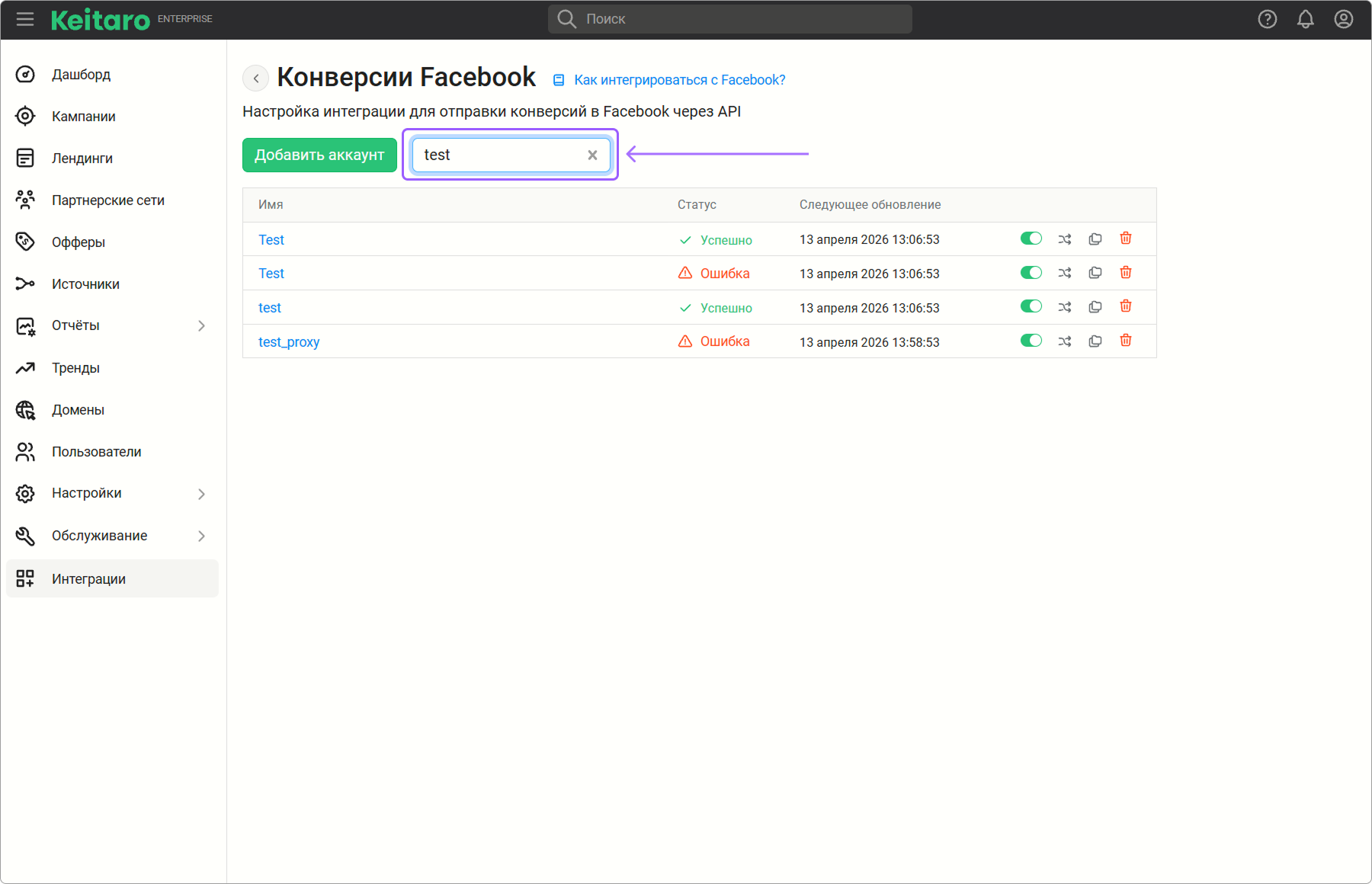Image resolution: width=1372 pixels, height=884 pixels.
Task: Open the user profile icon
Action: [x=1343, y=19]
